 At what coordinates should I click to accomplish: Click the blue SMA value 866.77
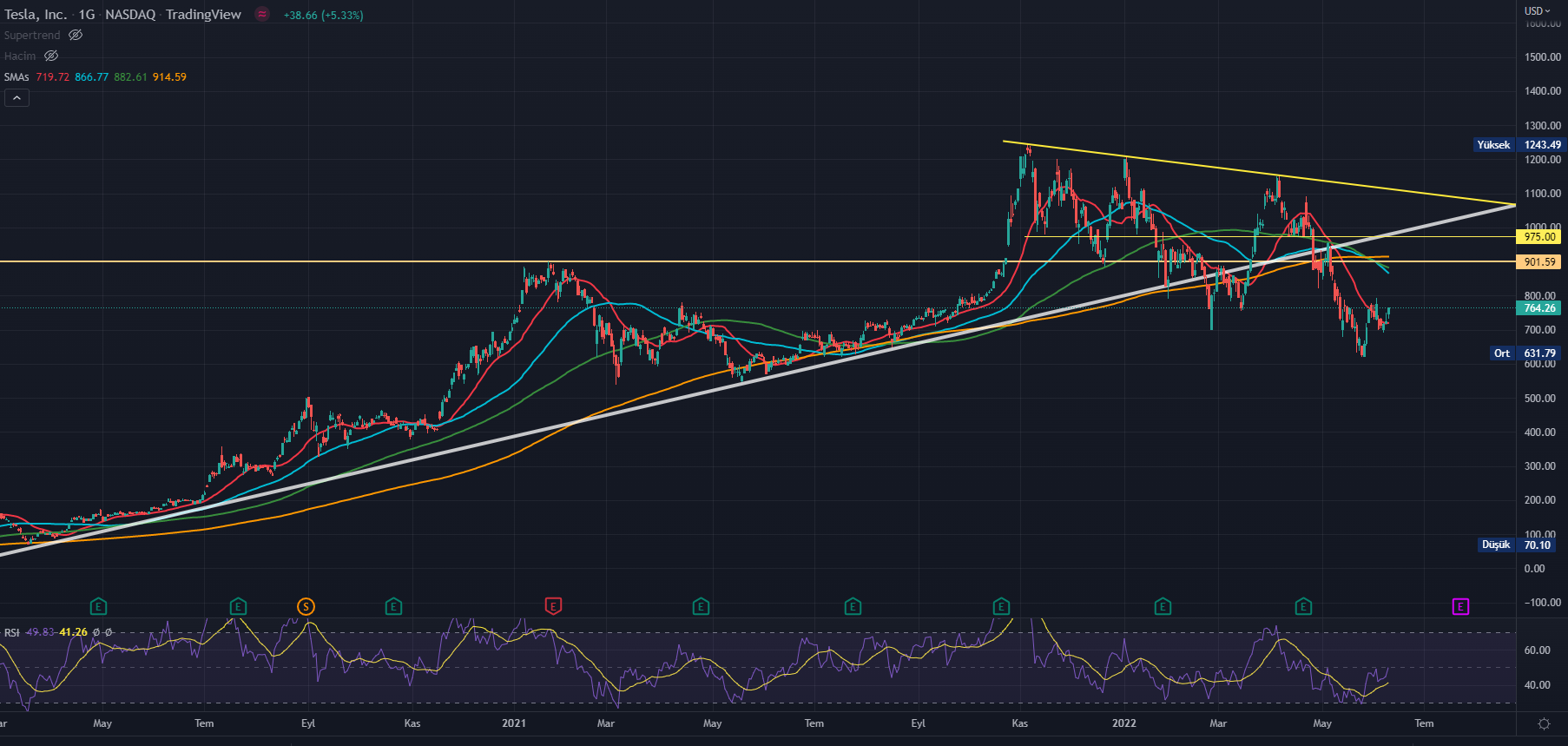click(91, 77)
